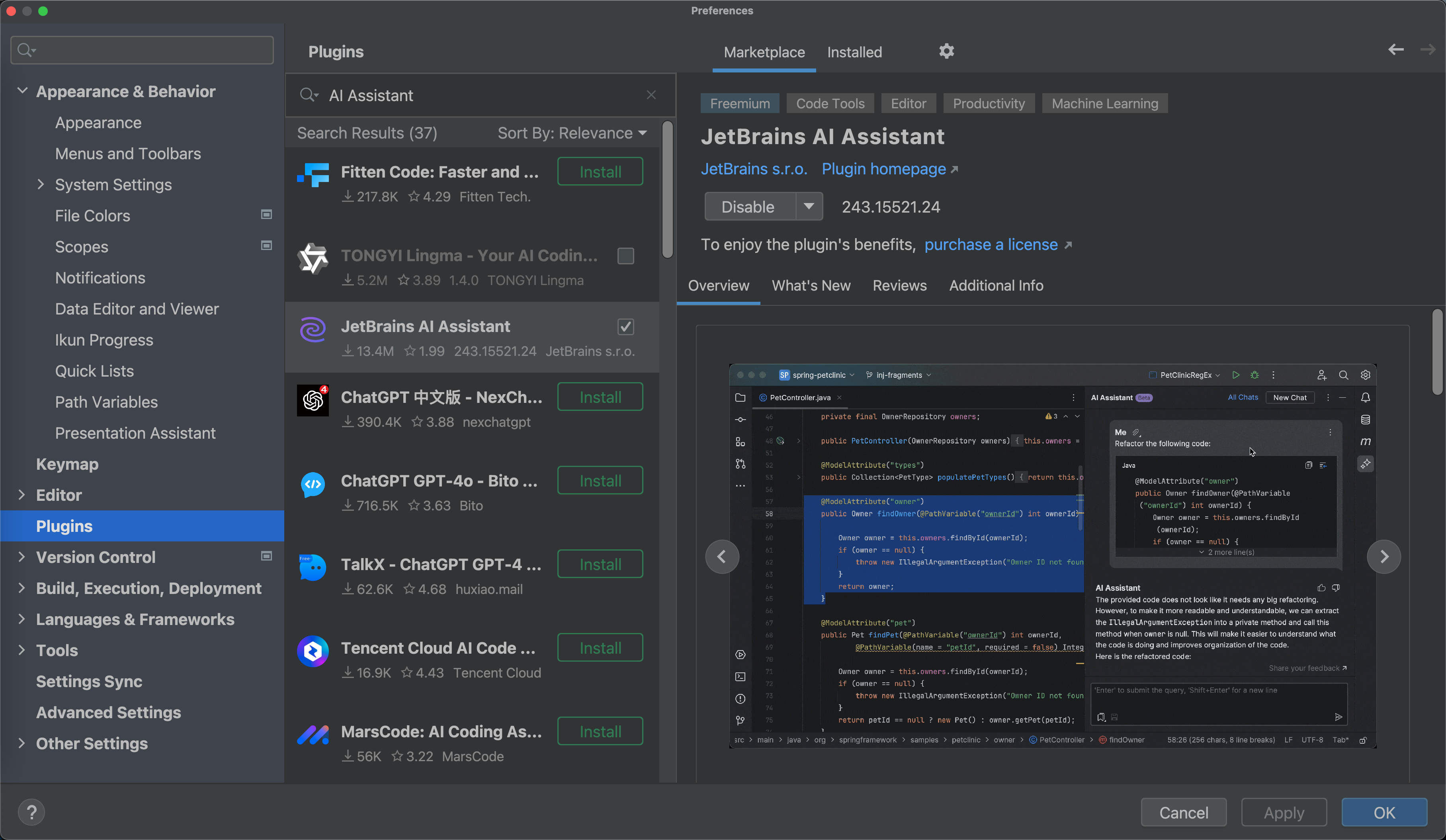Click the help question mark icon
Screen dimensions: 1446x840
(x=32, y=812)
